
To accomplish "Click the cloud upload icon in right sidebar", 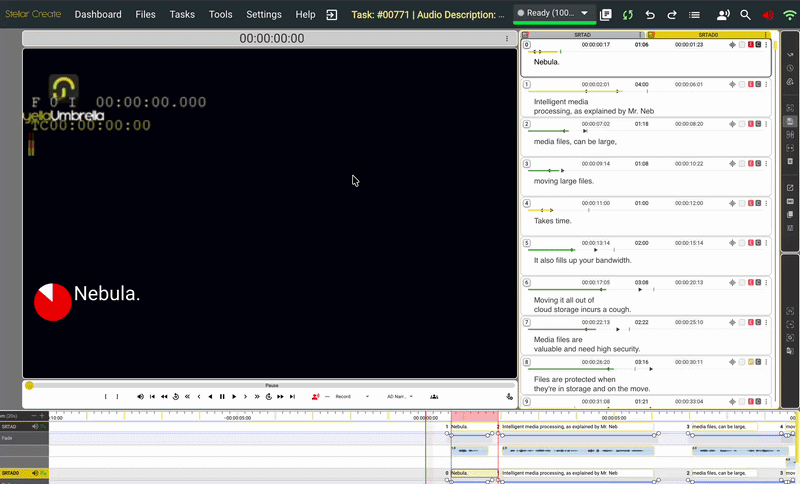I will [x=790, y=82].
